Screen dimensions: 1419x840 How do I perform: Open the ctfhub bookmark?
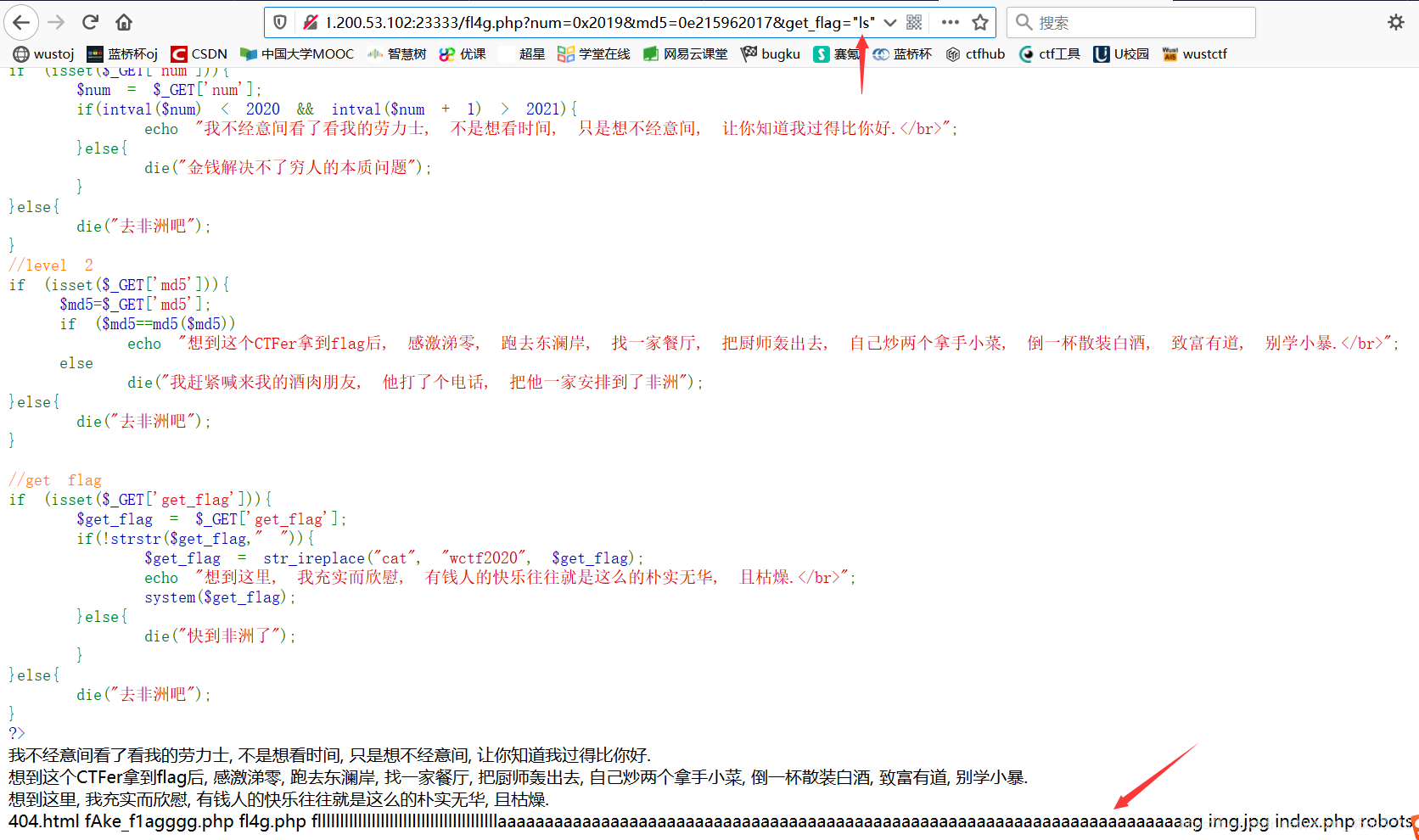tap(975, 53)
